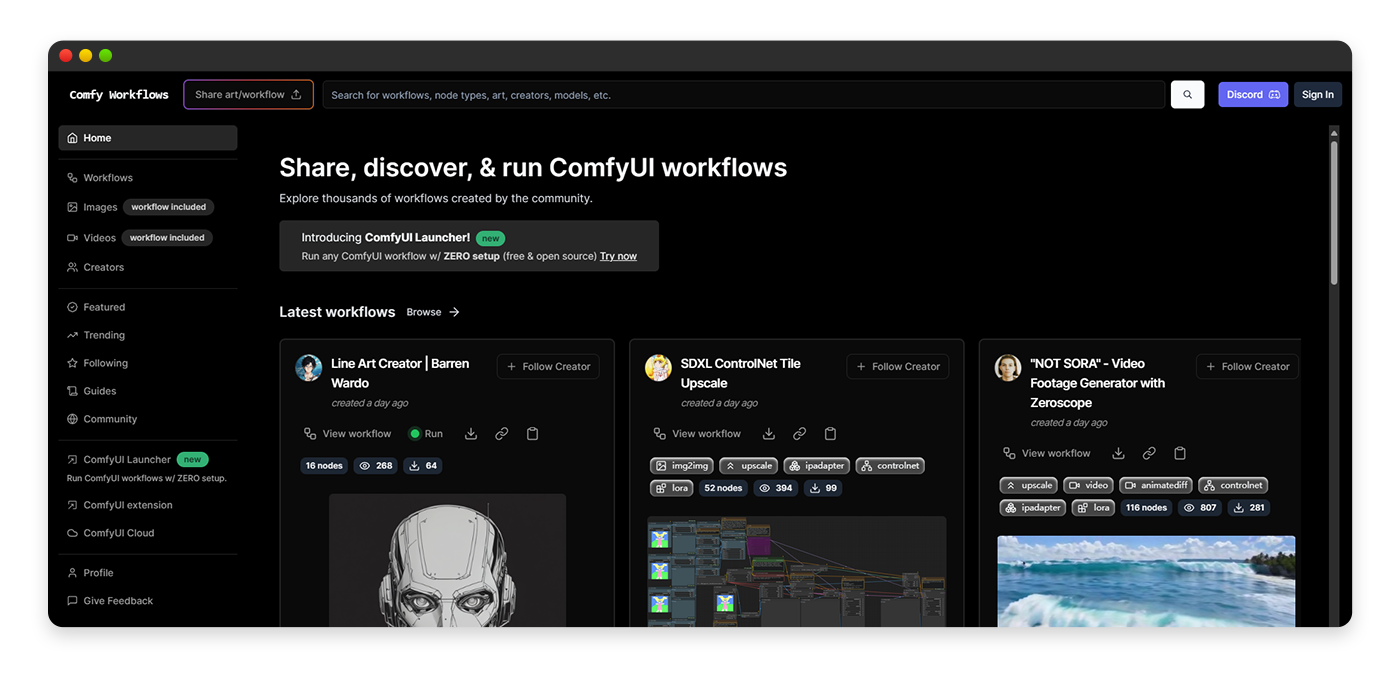
Task: Follow creator of NOT SORA workflow
Action: point(1247,367)
